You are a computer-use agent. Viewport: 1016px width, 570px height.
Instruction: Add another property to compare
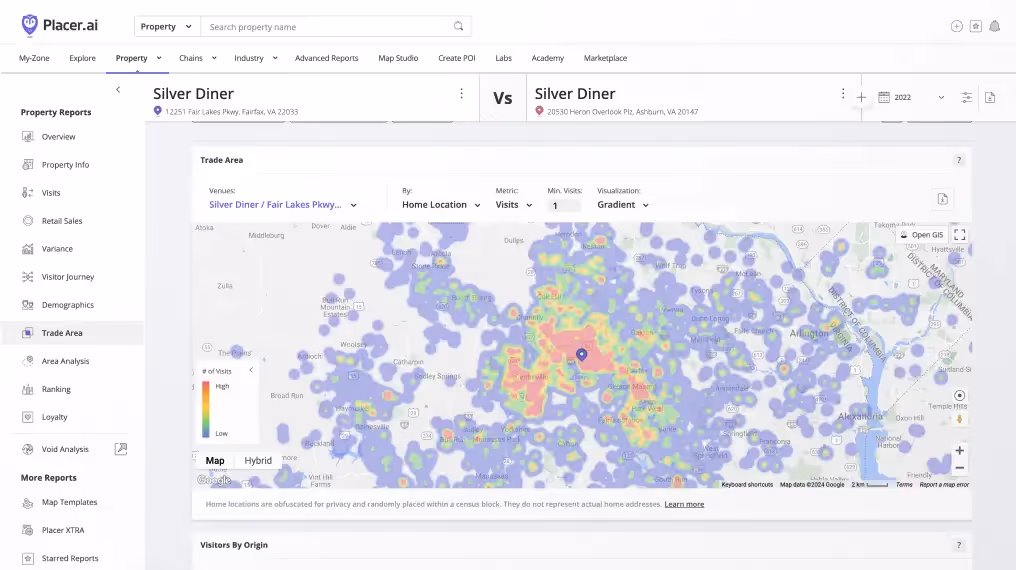861,98
